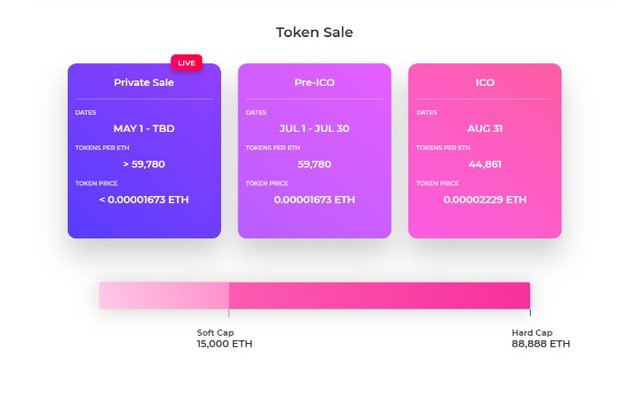Click the Hard Cap 88,888 ETH label
The image size is (640, 401).
540,339
